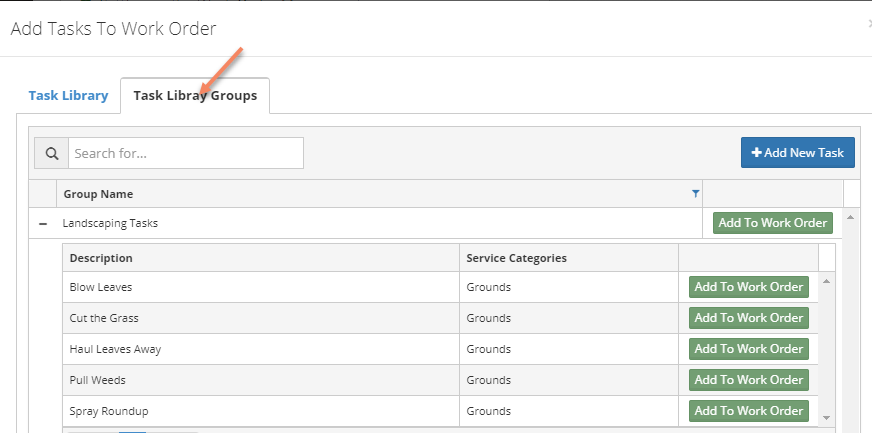
Task: Click the inner task list scroll-up arrow
Action: click(826, 281)
